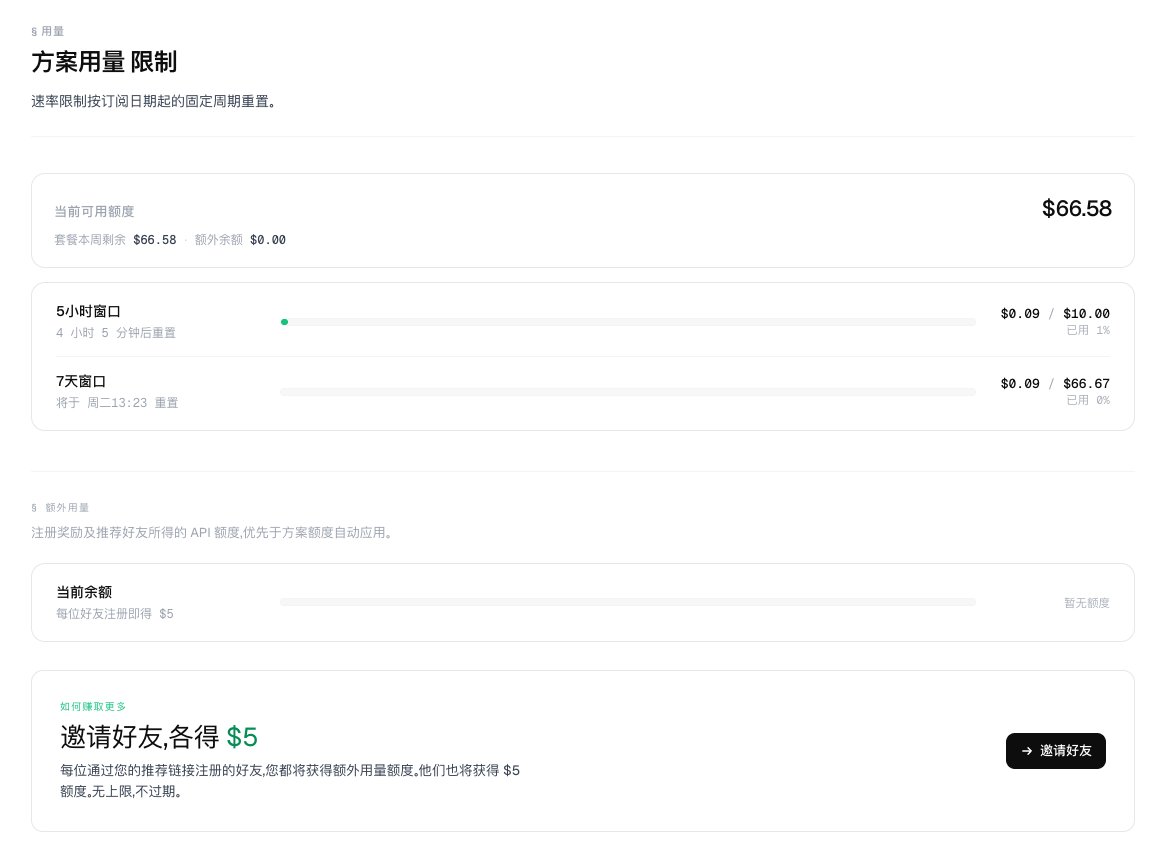This screenshot has width=1174, height=853.
Task: Click the $0.09 / $10.00 usage value
Action: (x=1055, y=313)
